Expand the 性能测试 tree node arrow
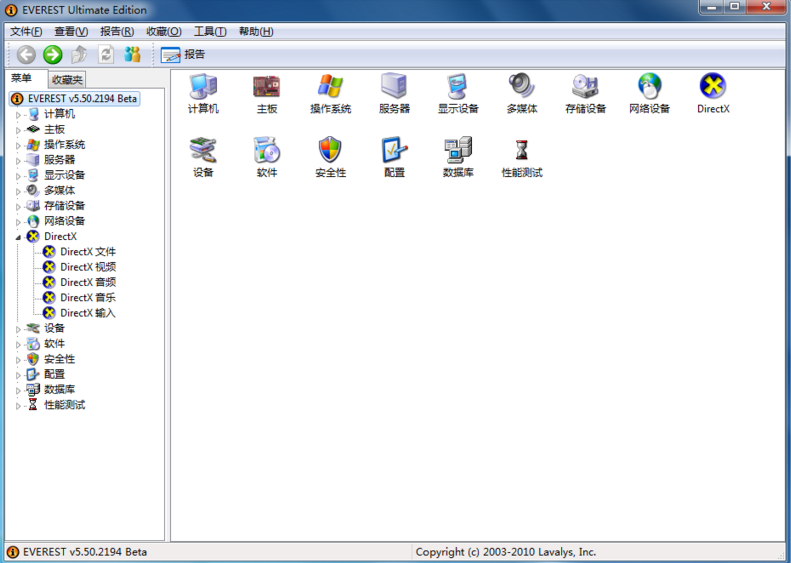The height and width of the screenshot is (563, 791). click(x=18, y=406)
